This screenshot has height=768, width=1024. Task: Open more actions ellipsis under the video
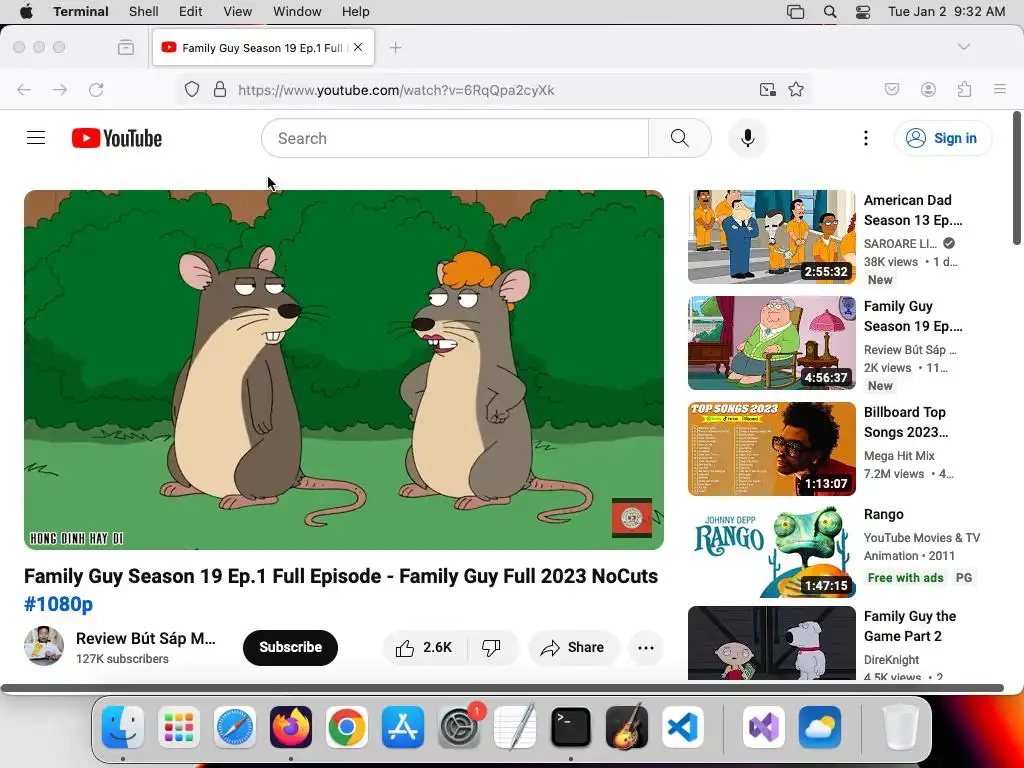(x=646, y=647)
